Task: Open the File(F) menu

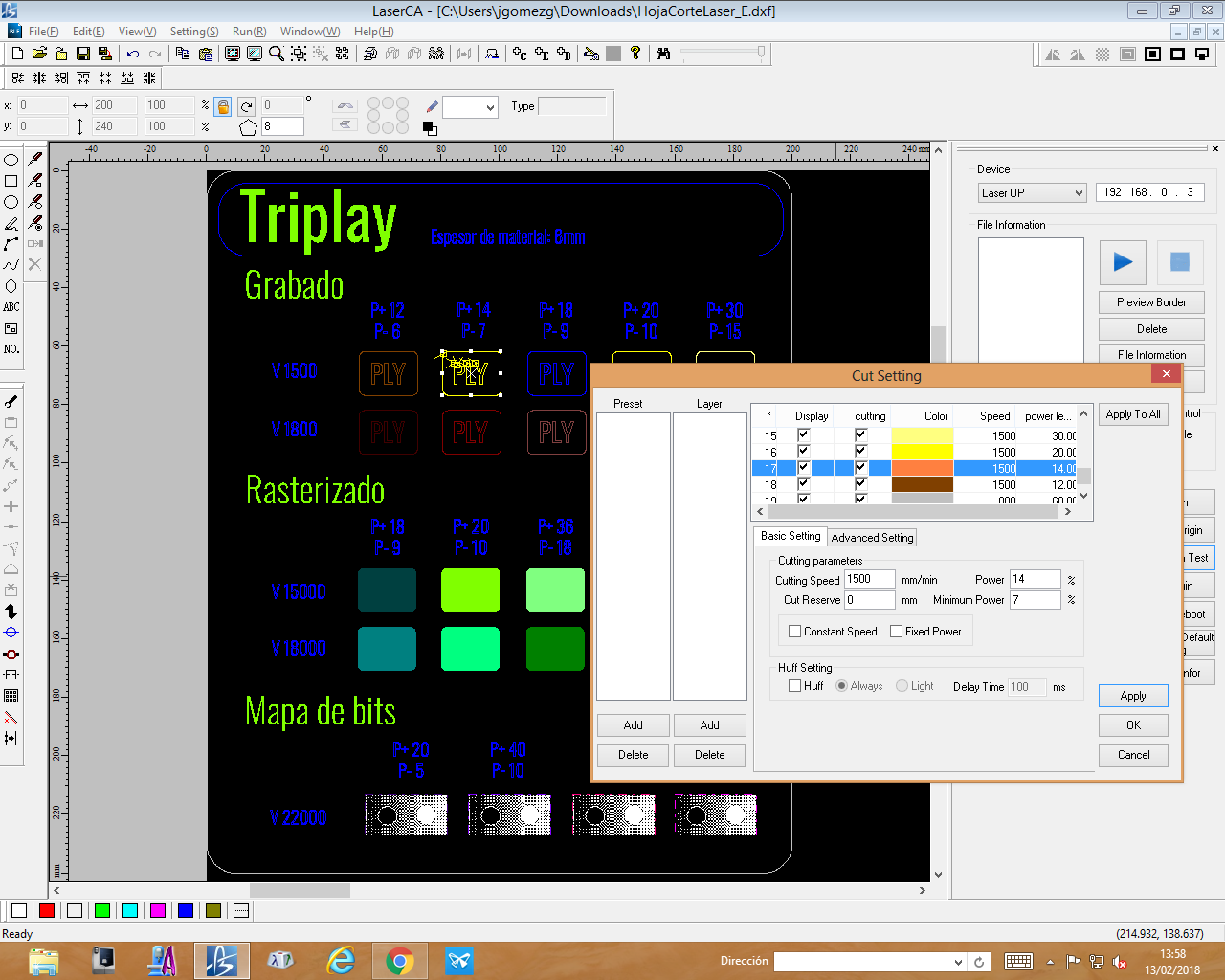Action: 43,32
